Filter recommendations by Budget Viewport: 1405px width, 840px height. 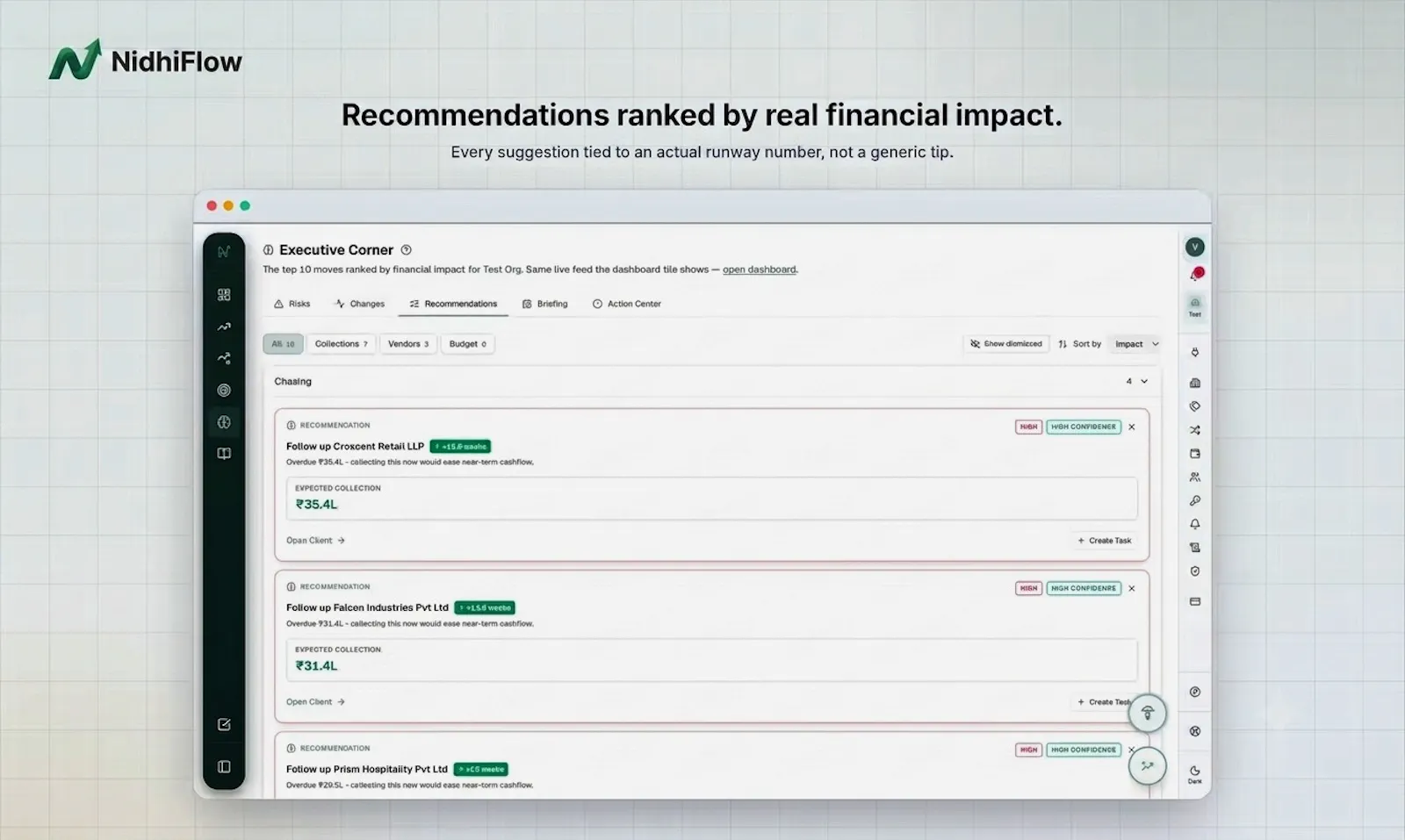coord(467,344)
